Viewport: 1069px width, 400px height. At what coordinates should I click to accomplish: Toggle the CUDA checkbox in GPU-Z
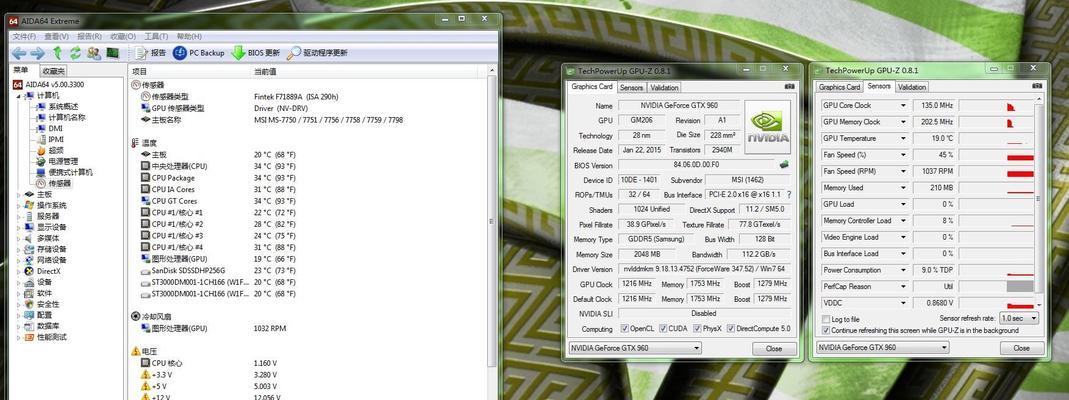click(663, 329)
